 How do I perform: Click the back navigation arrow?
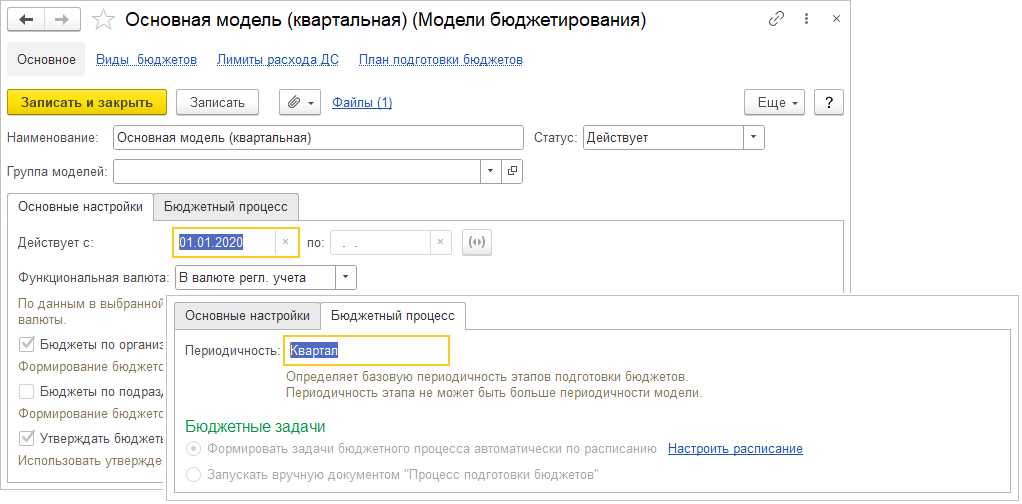[27, 20]
